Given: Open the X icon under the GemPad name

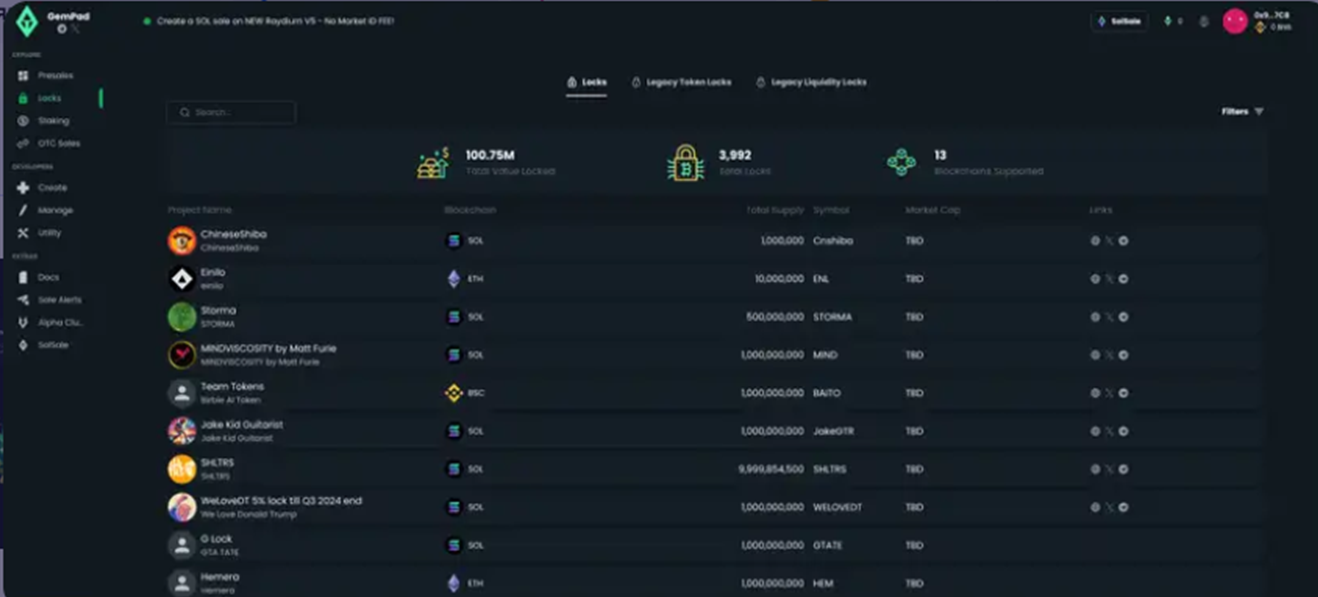Looking at the screenshot, I should [x=75, y=29].
